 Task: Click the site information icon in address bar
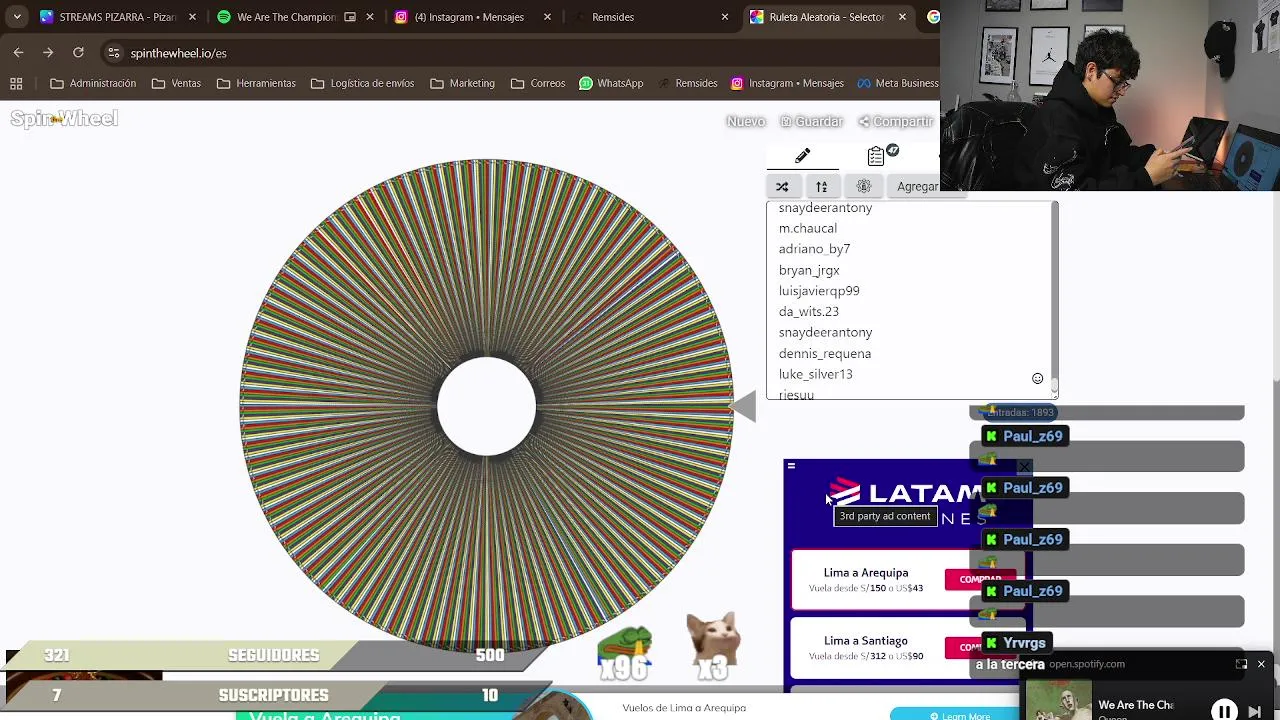coord(114,53)
